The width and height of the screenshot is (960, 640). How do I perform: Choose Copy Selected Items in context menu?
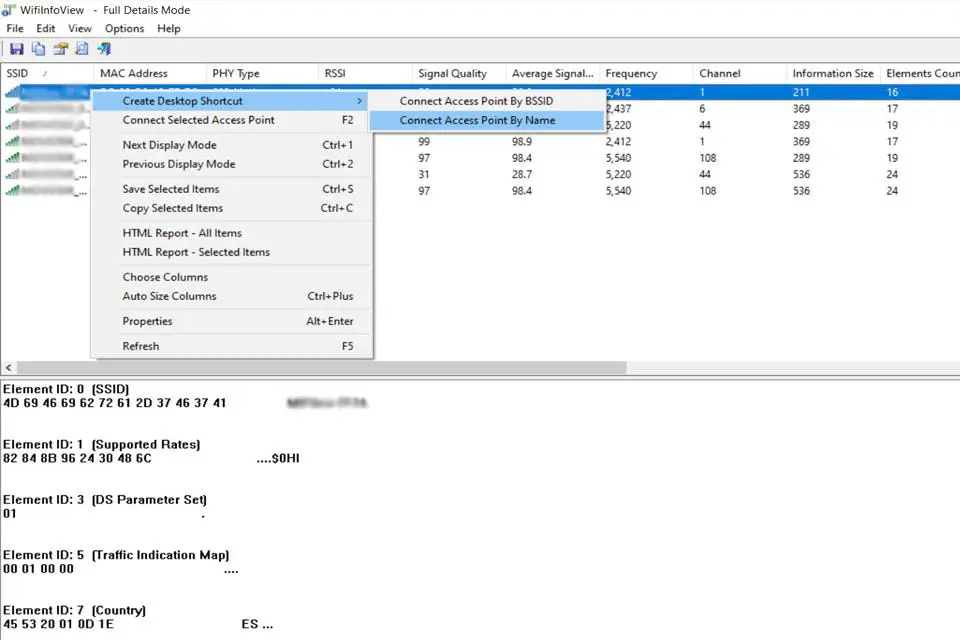pos(231,208)
